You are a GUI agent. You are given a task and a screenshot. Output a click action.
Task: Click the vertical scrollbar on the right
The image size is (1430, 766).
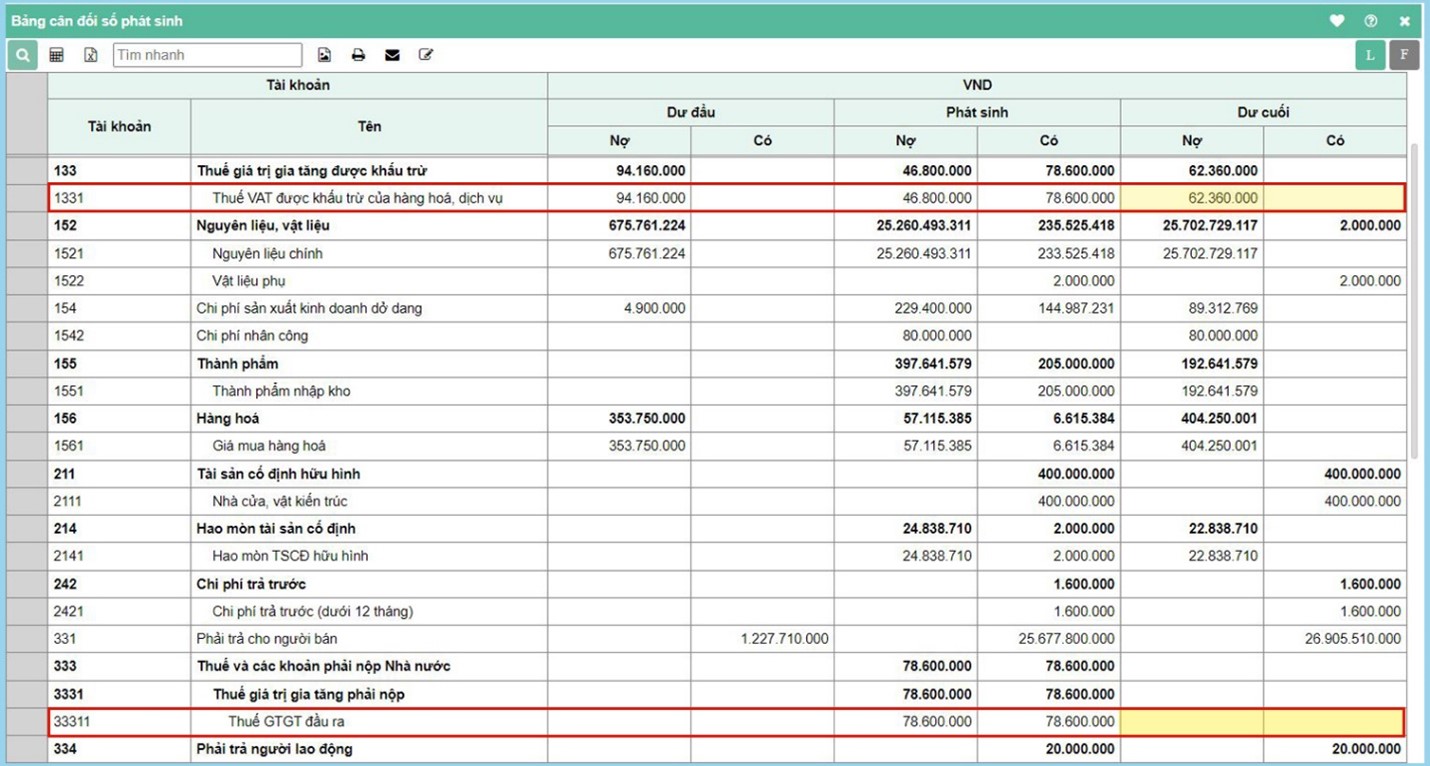pos(1414,300)
